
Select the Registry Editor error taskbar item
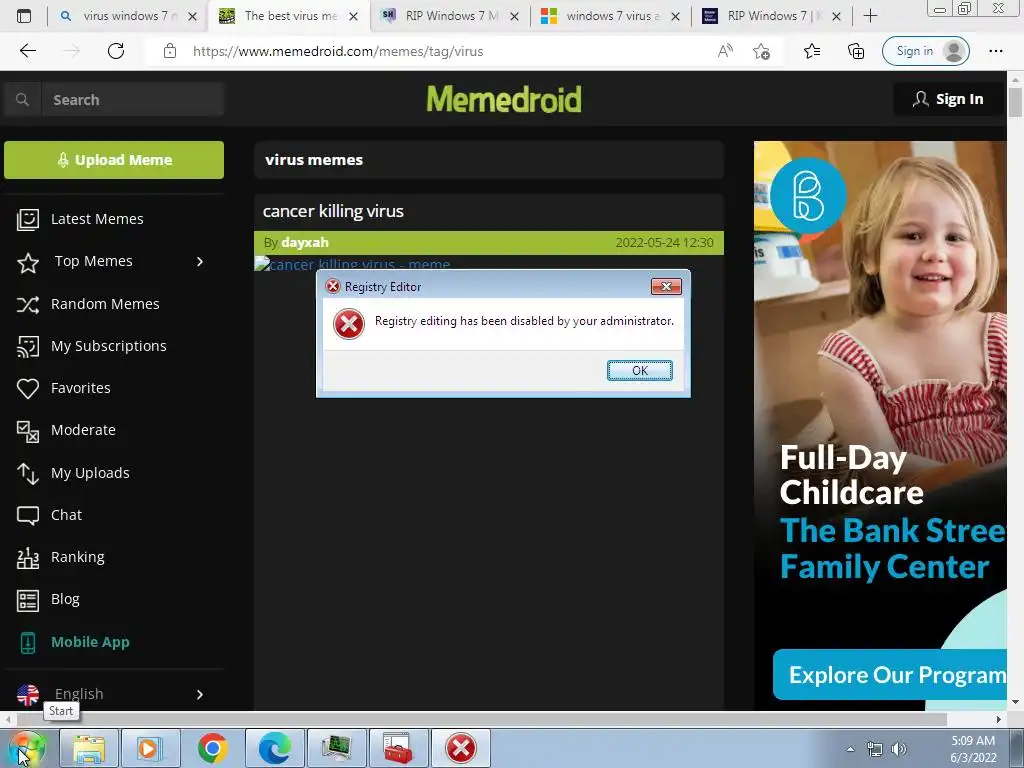[x=460, y=748]
